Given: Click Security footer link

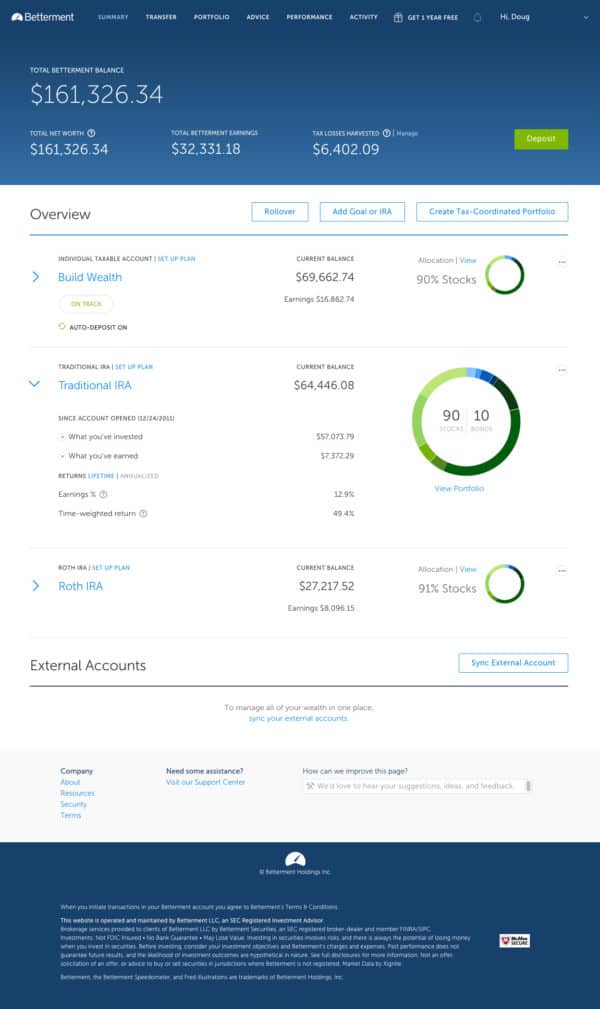Looking at the screenshot, I should pyautogui.click(x=73, y=804).
